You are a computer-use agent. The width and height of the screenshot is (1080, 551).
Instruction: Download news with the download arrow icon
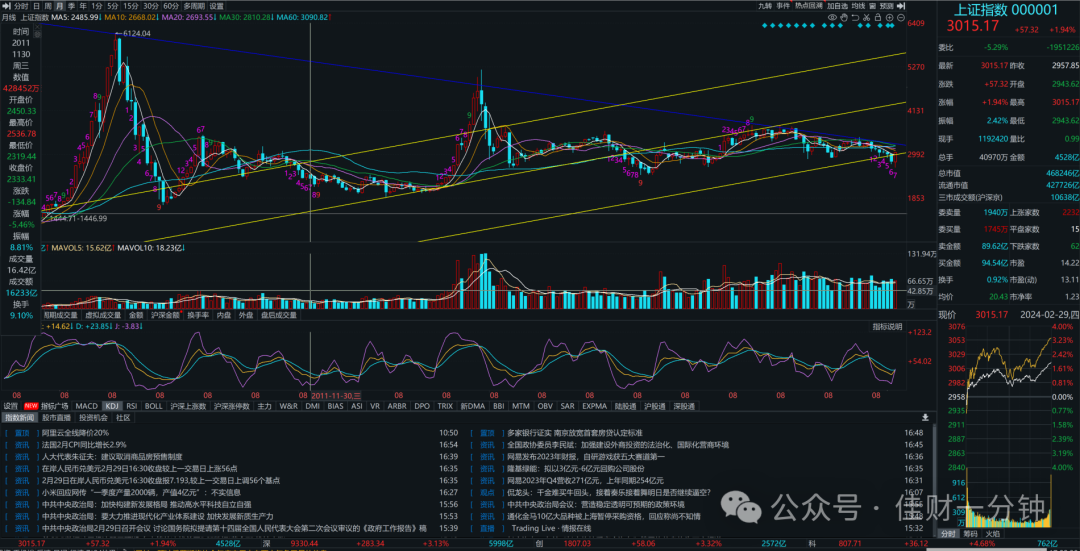pyautogui.click(x=925, y=417)
